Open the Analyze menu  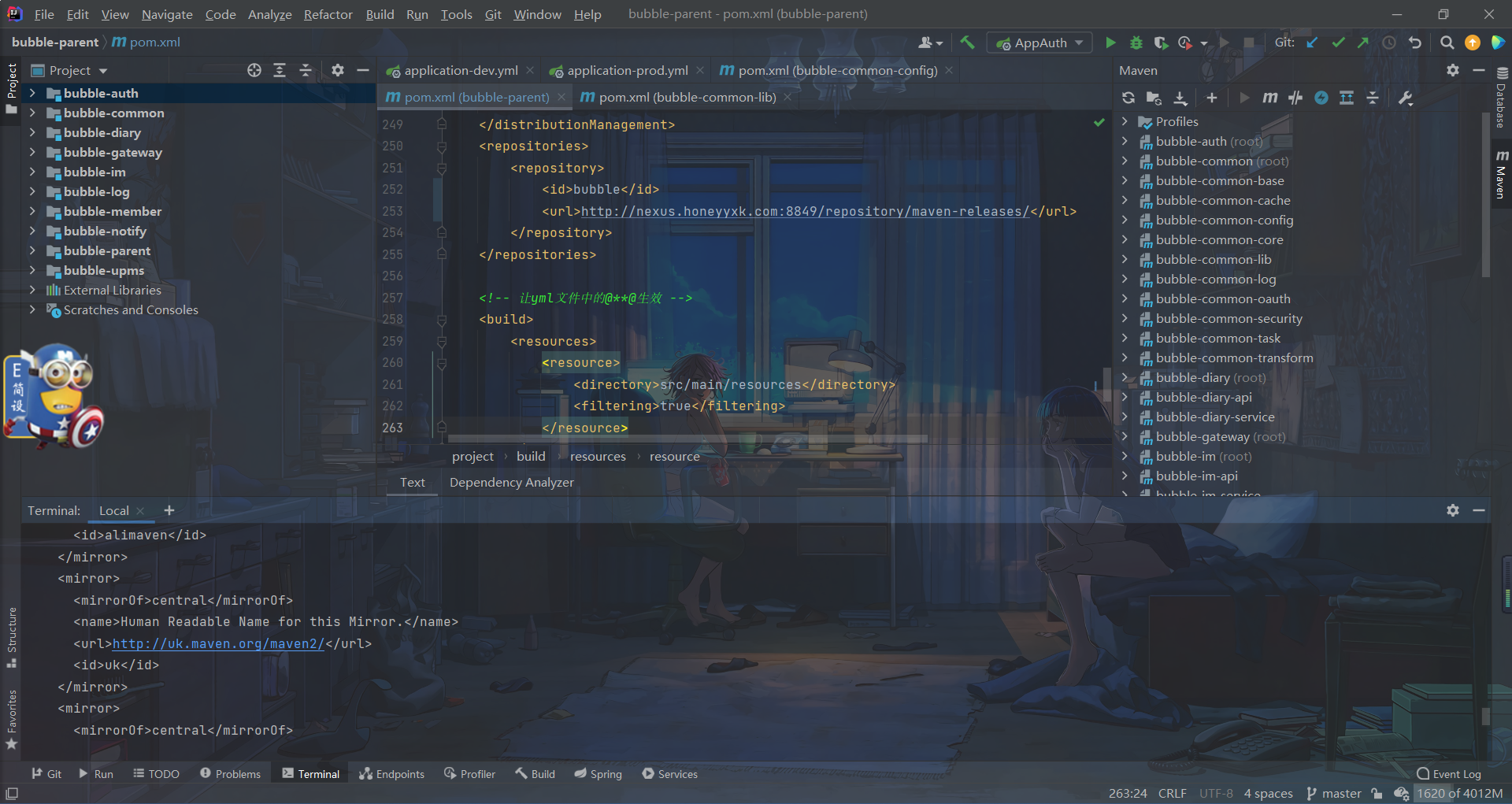click(x=269, y=14)
